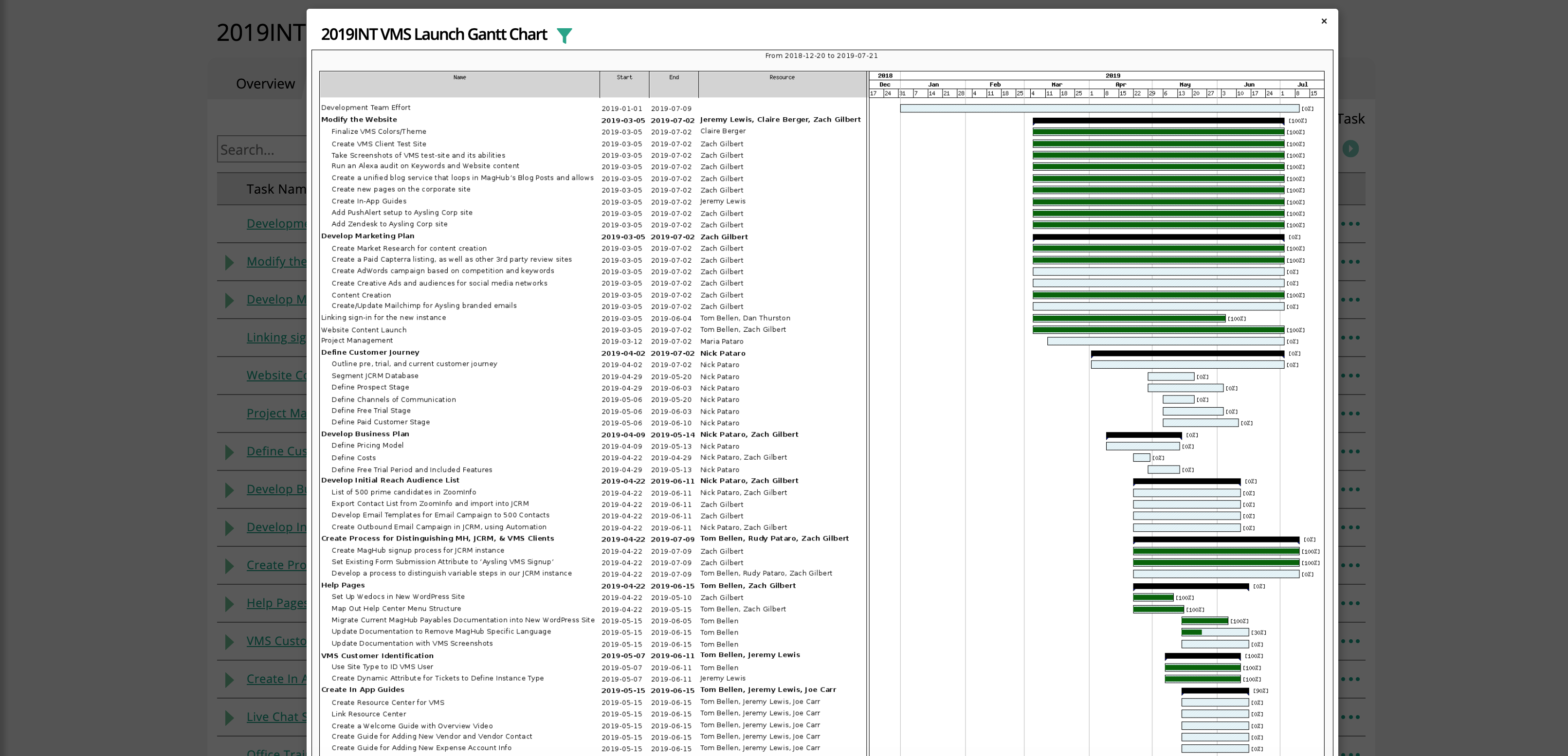Open the three-dot menu for the Create In A row
1568x756 pixels.
1350,679
